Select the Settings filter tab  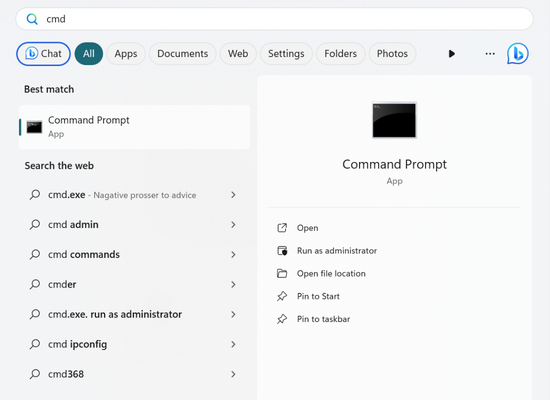click(x=286, y=54)
